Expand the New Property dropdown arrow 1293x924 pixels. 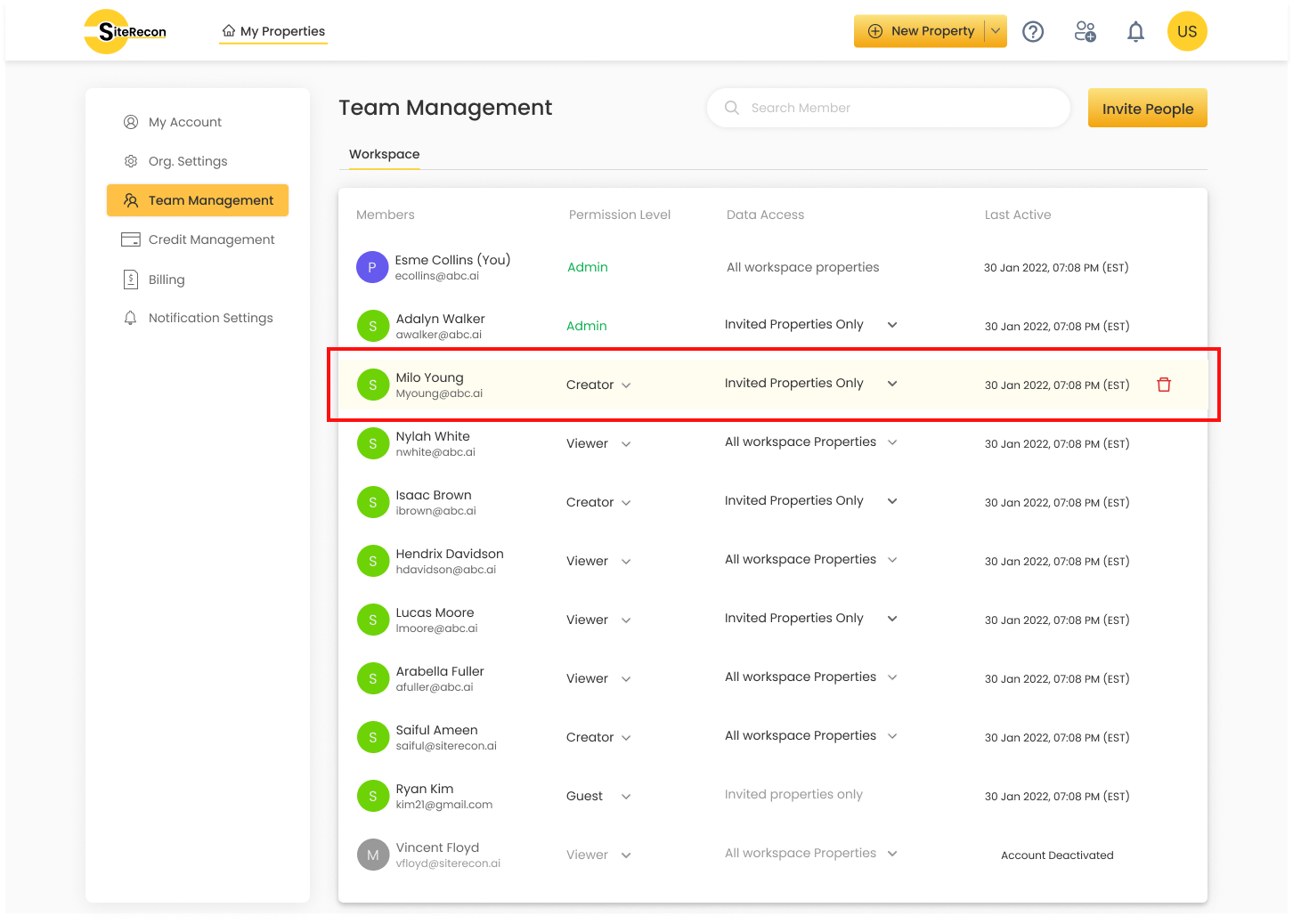click(996, 31)
